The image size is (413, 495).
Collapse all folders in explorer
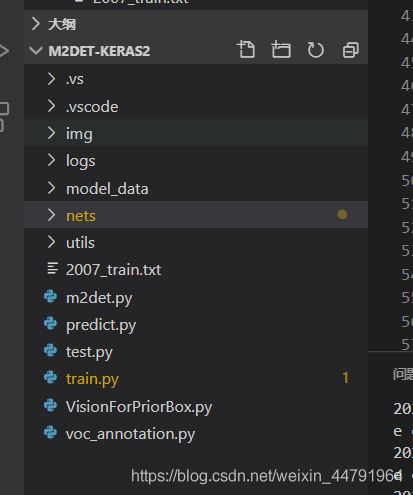coord(350,50)
